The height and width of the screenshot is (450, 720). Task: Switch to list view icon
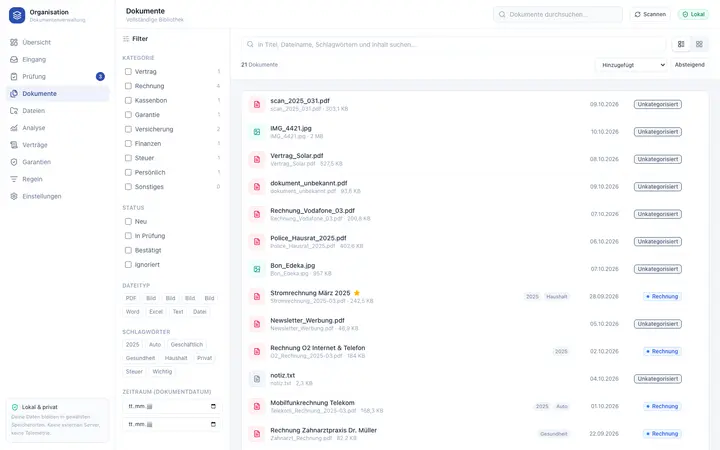tap(681, 44)
